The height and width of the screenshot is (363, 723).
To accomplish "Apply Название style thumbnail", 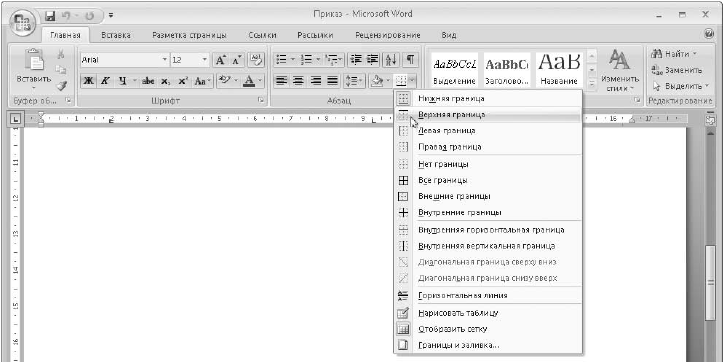I will [x=559, y=69].
